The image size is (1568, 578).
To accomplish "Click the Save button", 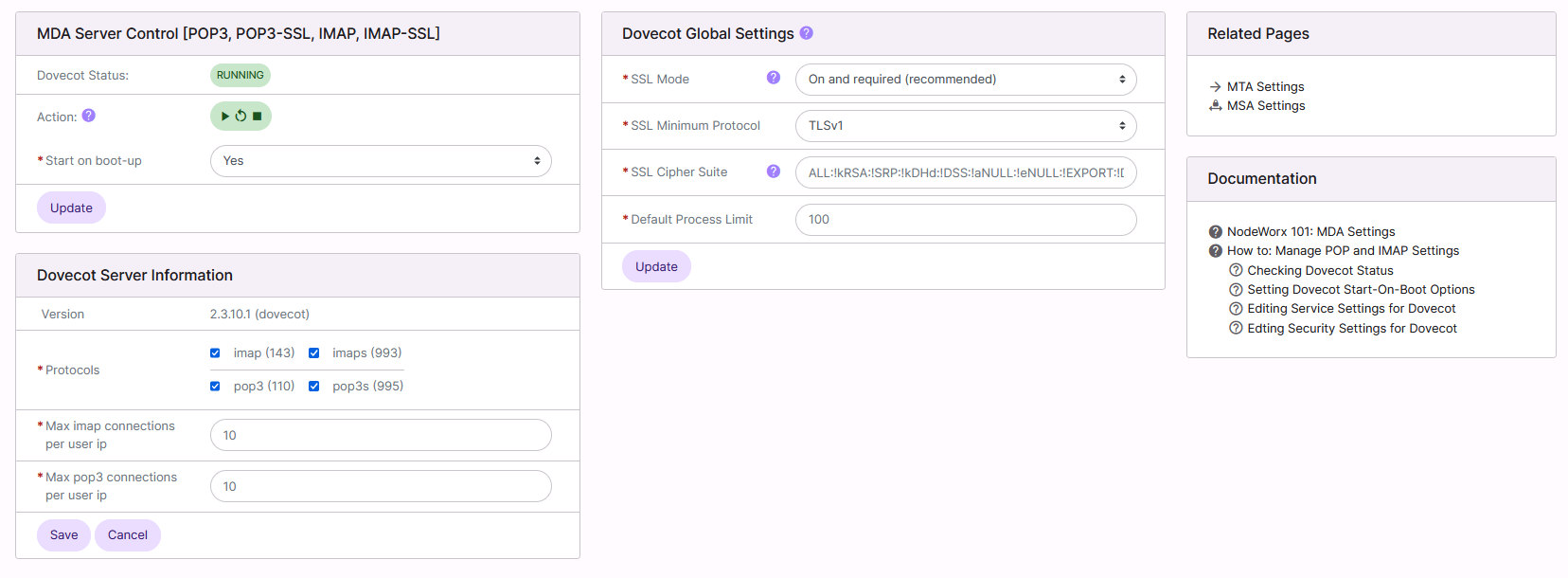I will coord(63,535).
